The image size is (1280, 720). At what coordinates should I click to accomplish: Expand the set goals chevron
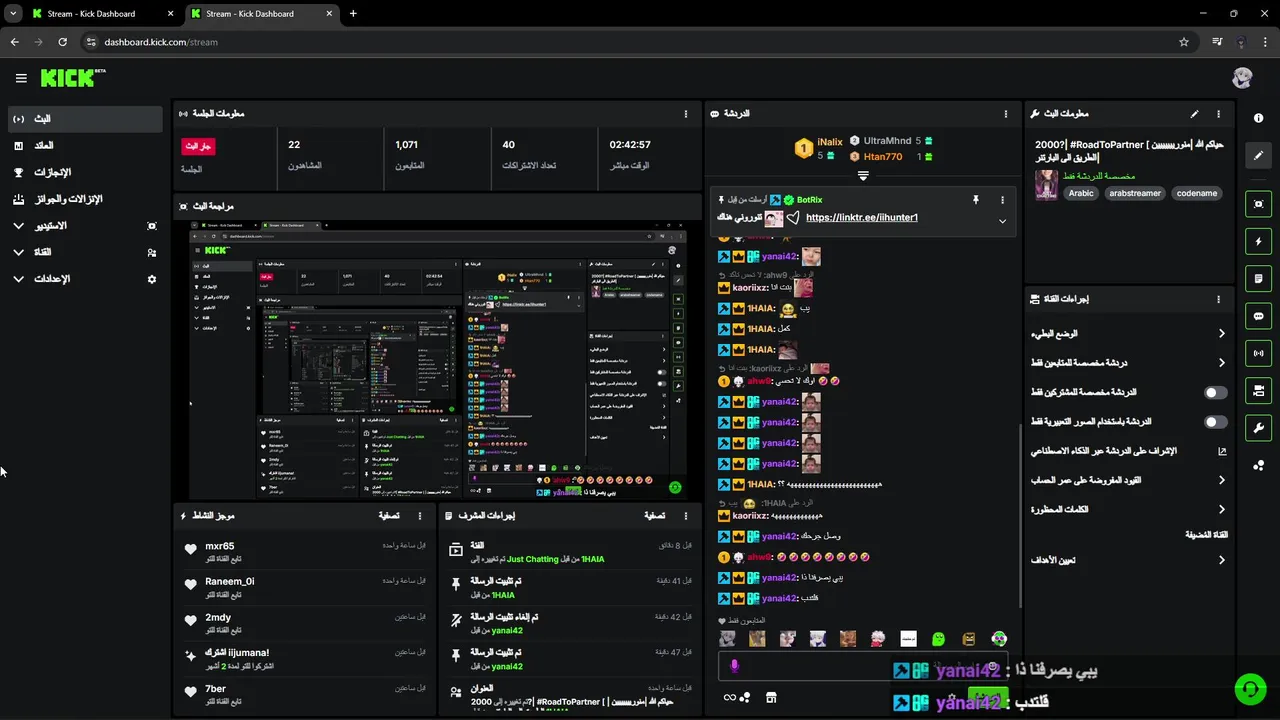click(x=1221, y=560)
